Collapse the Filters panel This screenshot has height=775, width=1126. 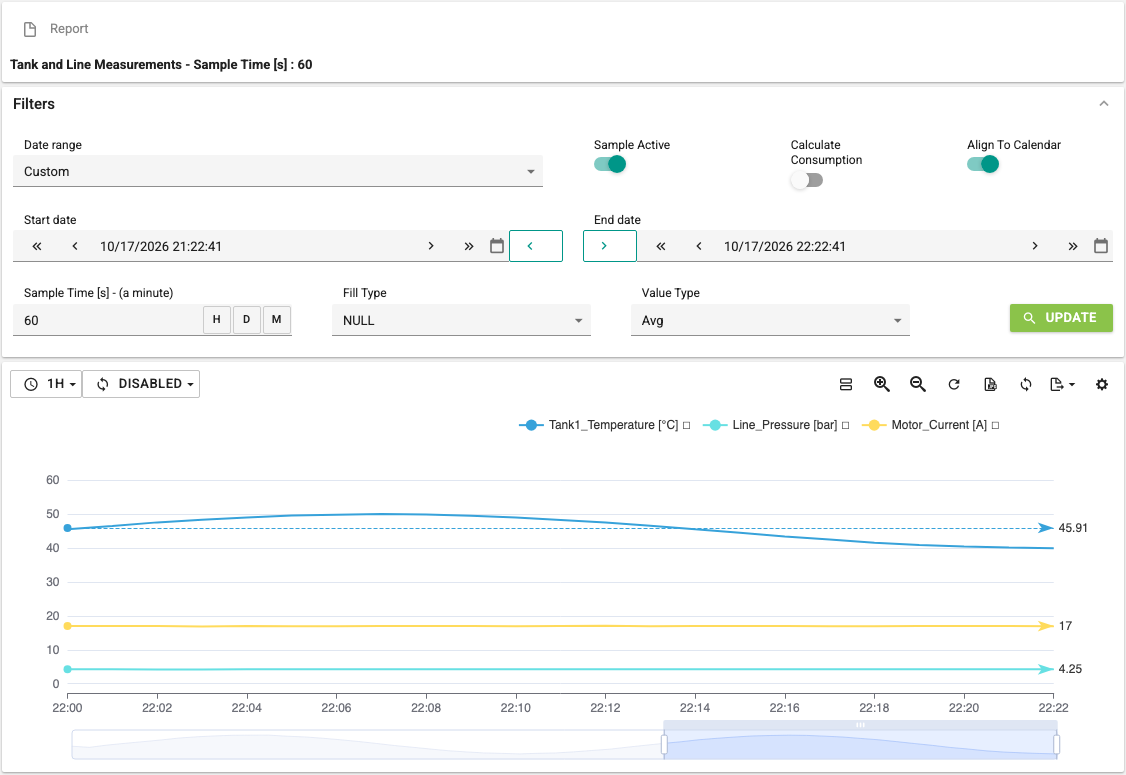1104,103
